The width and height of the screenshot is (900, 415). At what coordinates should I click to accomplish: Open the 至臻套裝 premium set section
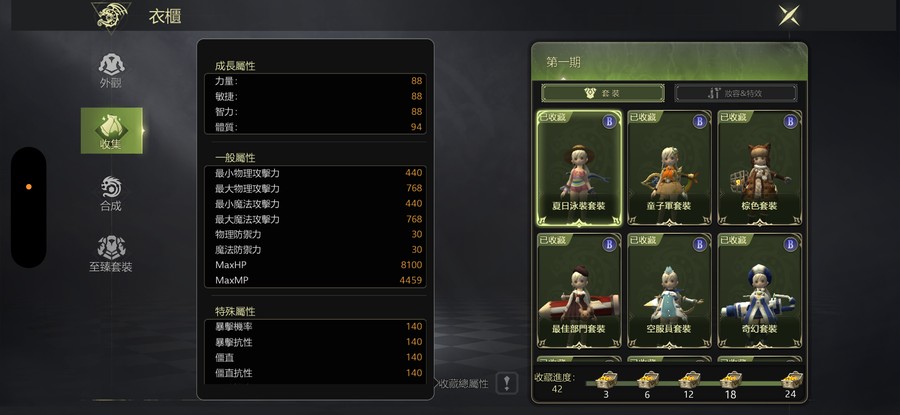[x=111, y=254]
